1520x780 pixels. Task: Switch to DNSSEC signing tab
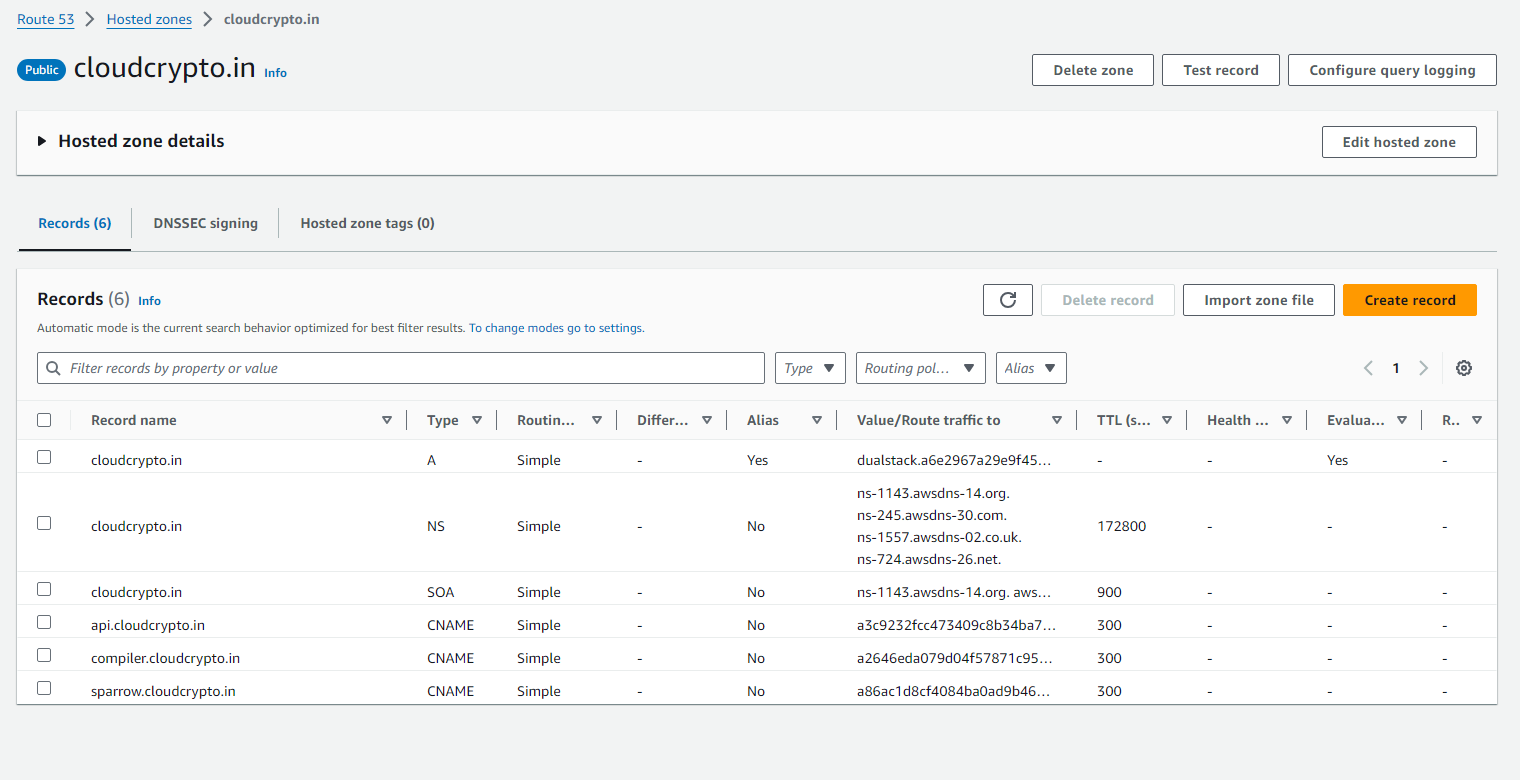(206, 223)
